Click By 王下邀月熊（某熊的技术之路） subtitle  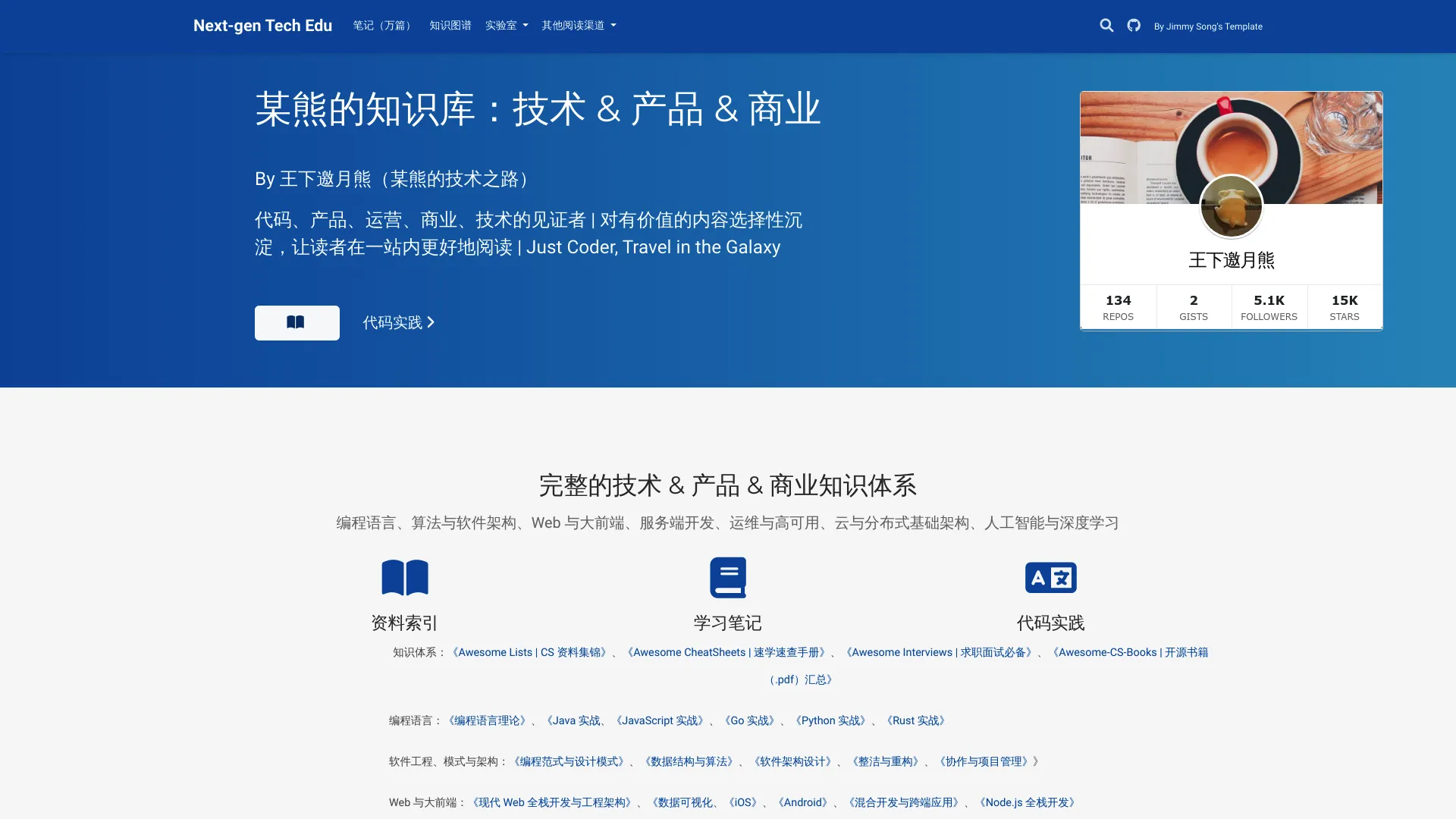[x=396, y=179]
